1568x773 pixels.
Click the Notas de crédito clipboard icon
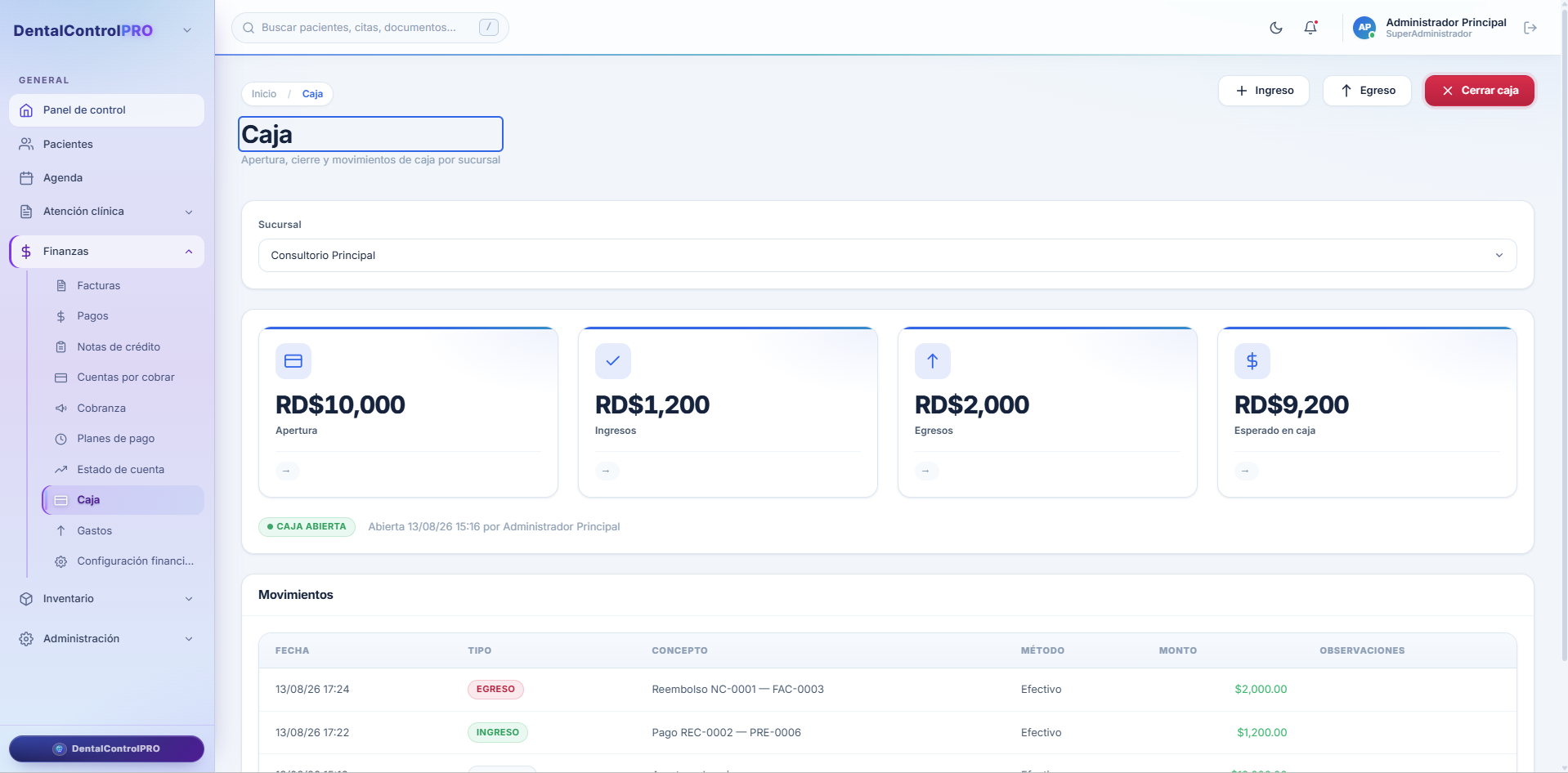[x=60, y=347]
